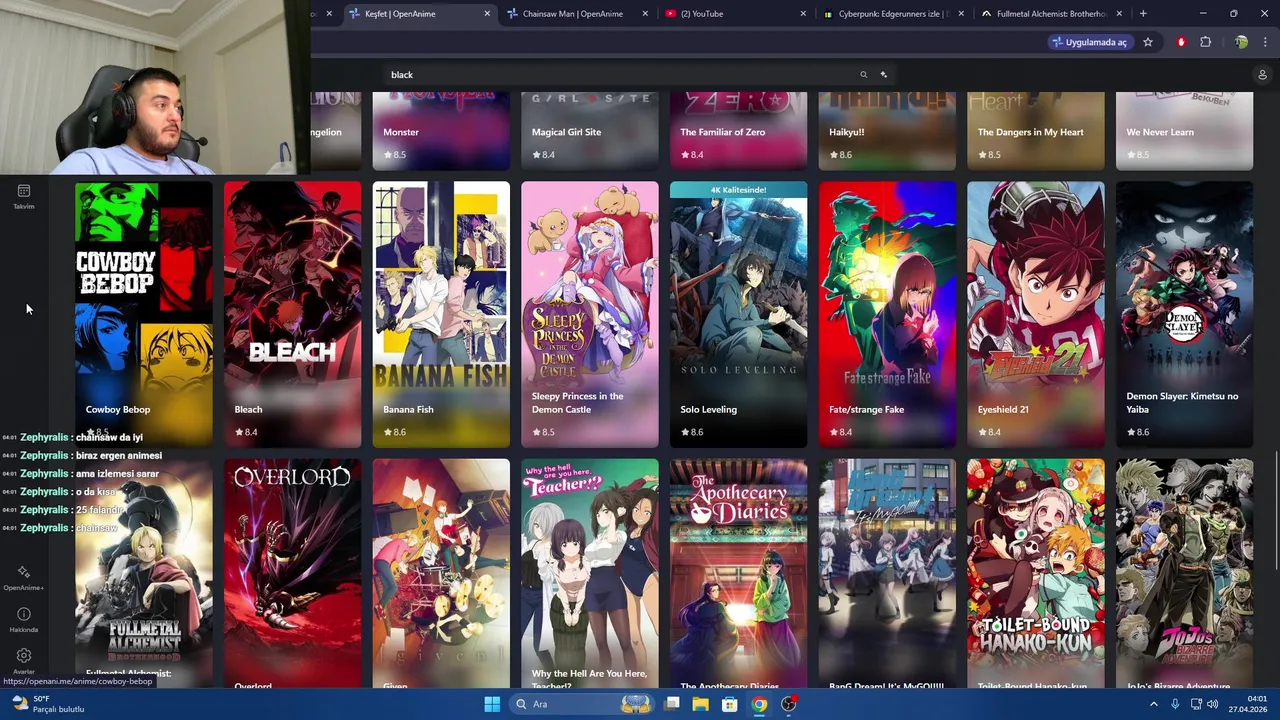Open the JoJo's Bizarre Adventure card
Screen dimensions: 1280x720
pyautogui.click(x=1184, y=574)
